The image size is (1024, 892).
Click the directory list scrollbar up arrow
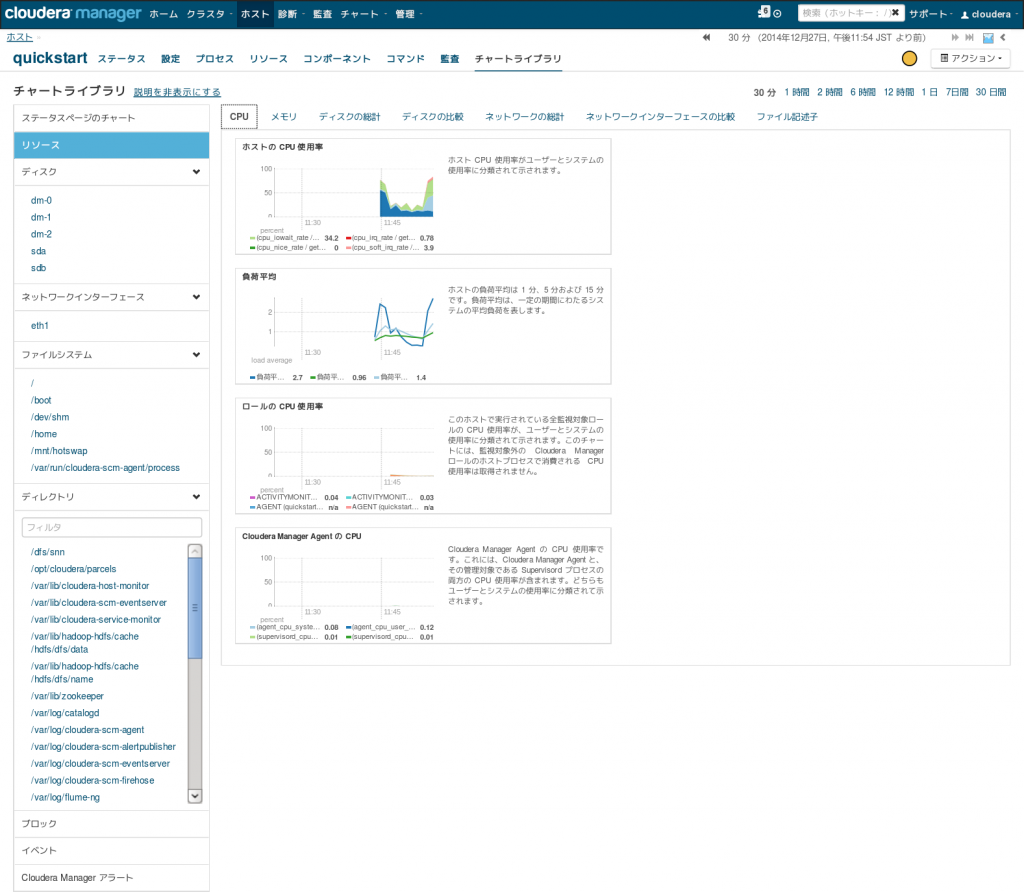[195, 551]
